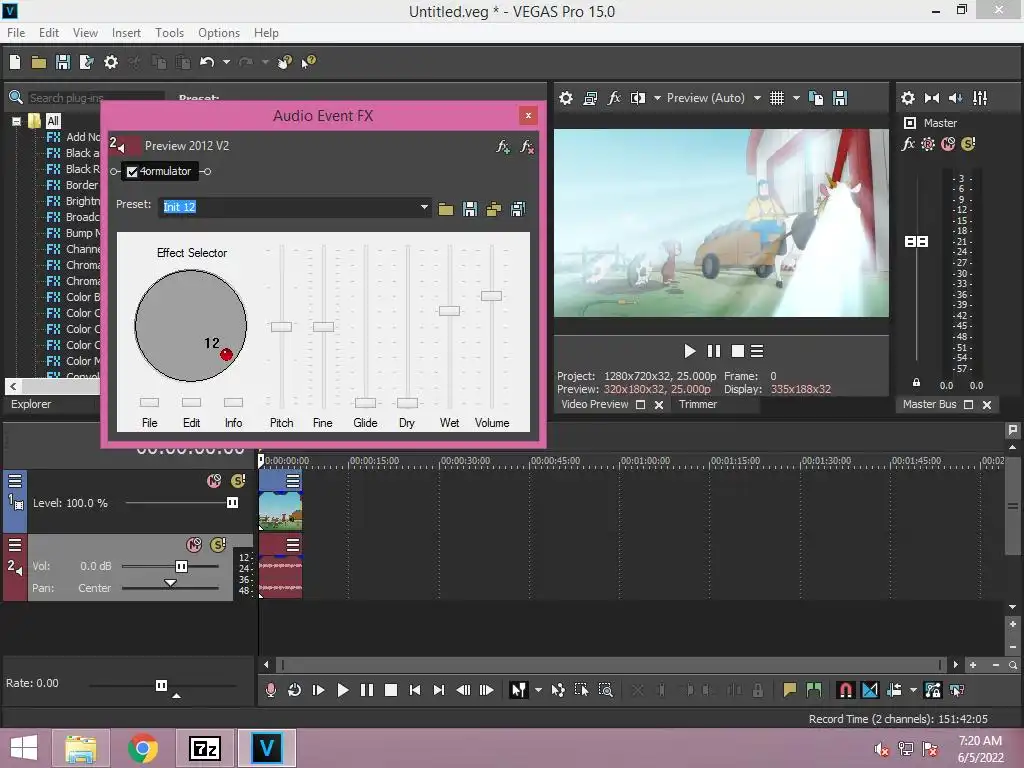Screen dimensions: 1024x768
Task: Insert a marker with the timeline toolbar icon
Action: coord(790,690)
